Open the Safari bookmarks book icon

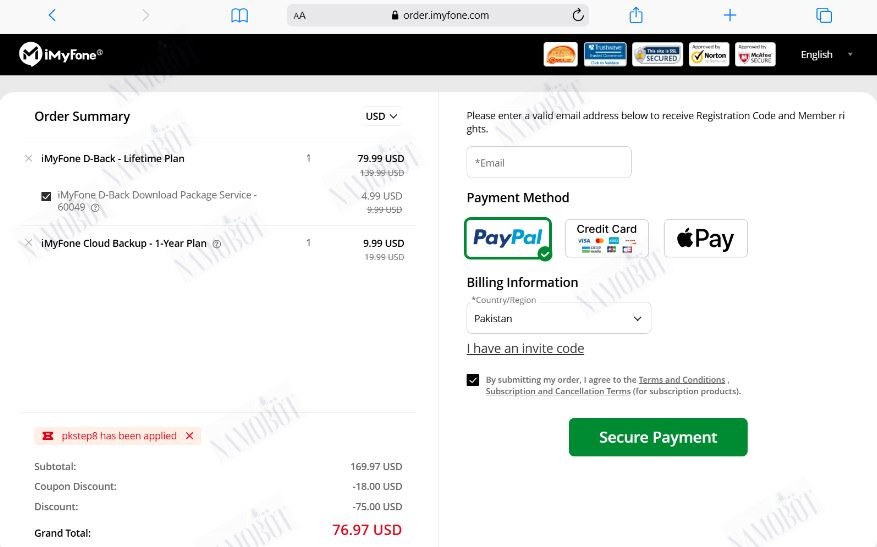[x=239, y=15]
